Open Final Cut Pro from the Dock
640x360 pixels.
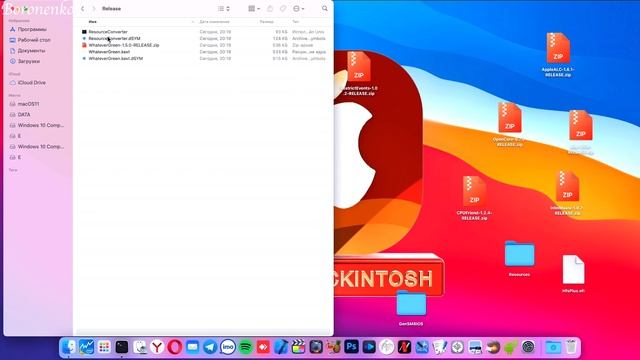point(298,347)
